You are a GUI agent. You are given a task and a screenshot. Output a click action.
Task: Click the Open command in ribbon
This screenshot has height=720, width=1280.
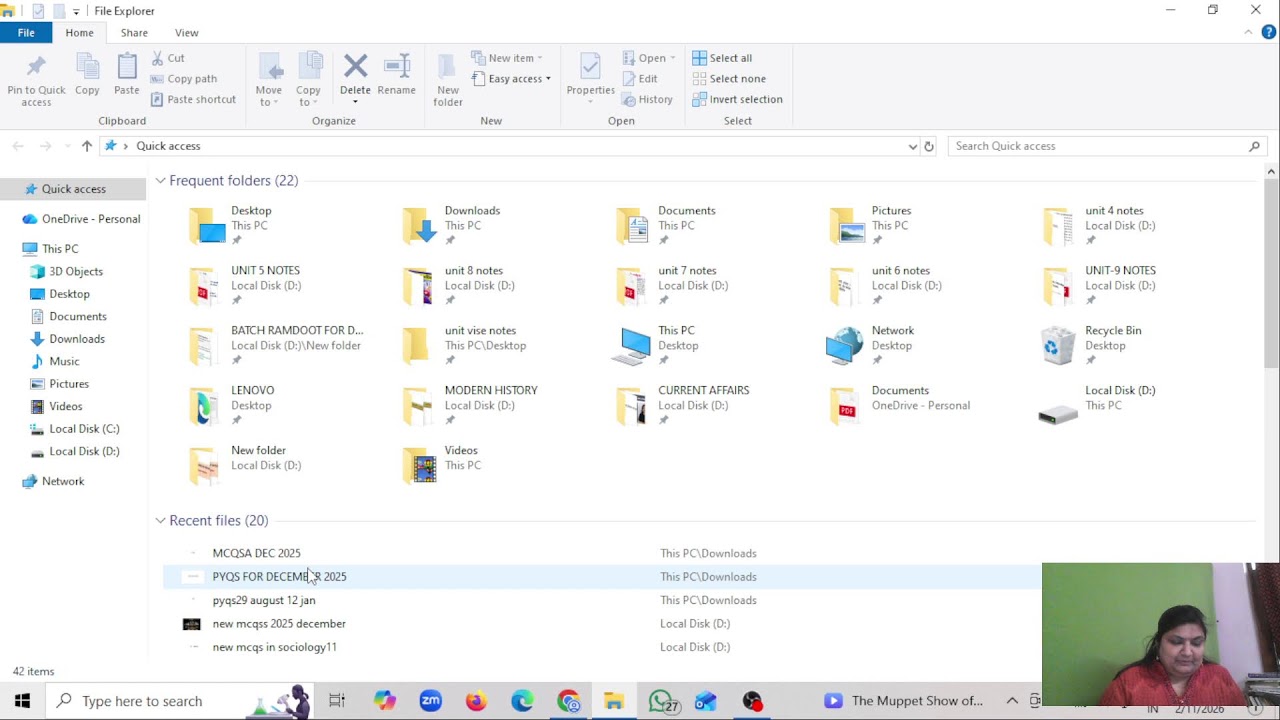649,58
